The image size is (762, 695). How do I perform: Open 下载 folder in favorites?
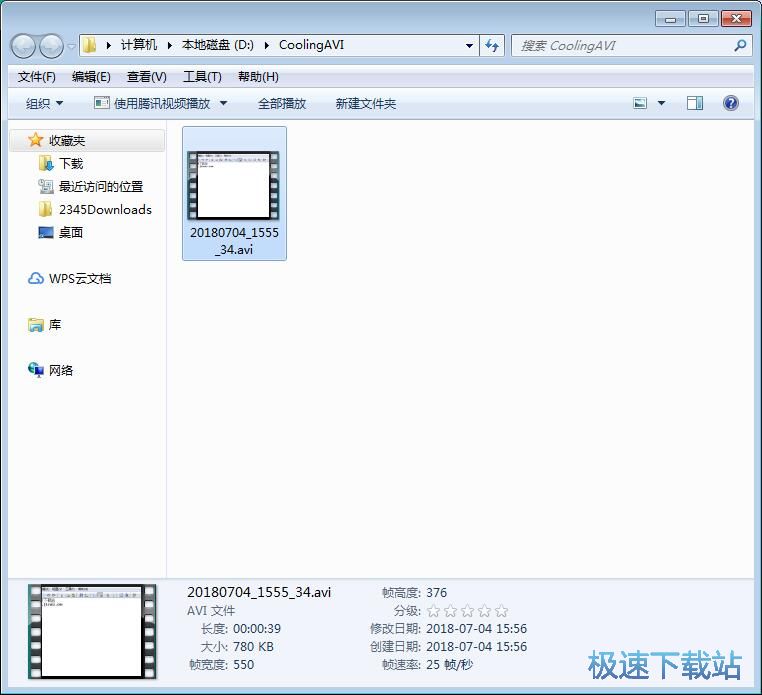pyautogui.click(x=71, y=163)
